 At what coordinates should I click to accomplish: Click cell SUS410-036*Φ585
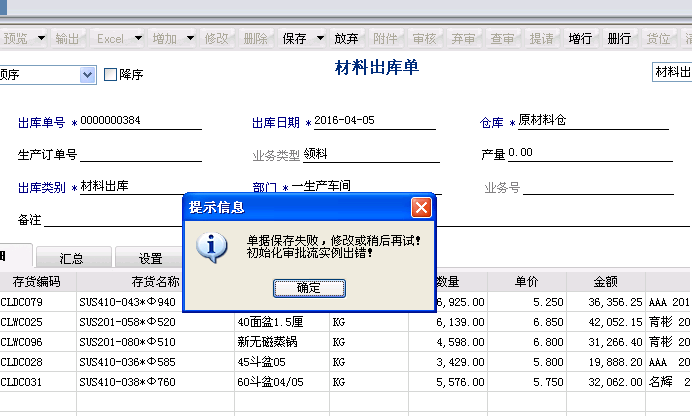click(x=155, y=362)
